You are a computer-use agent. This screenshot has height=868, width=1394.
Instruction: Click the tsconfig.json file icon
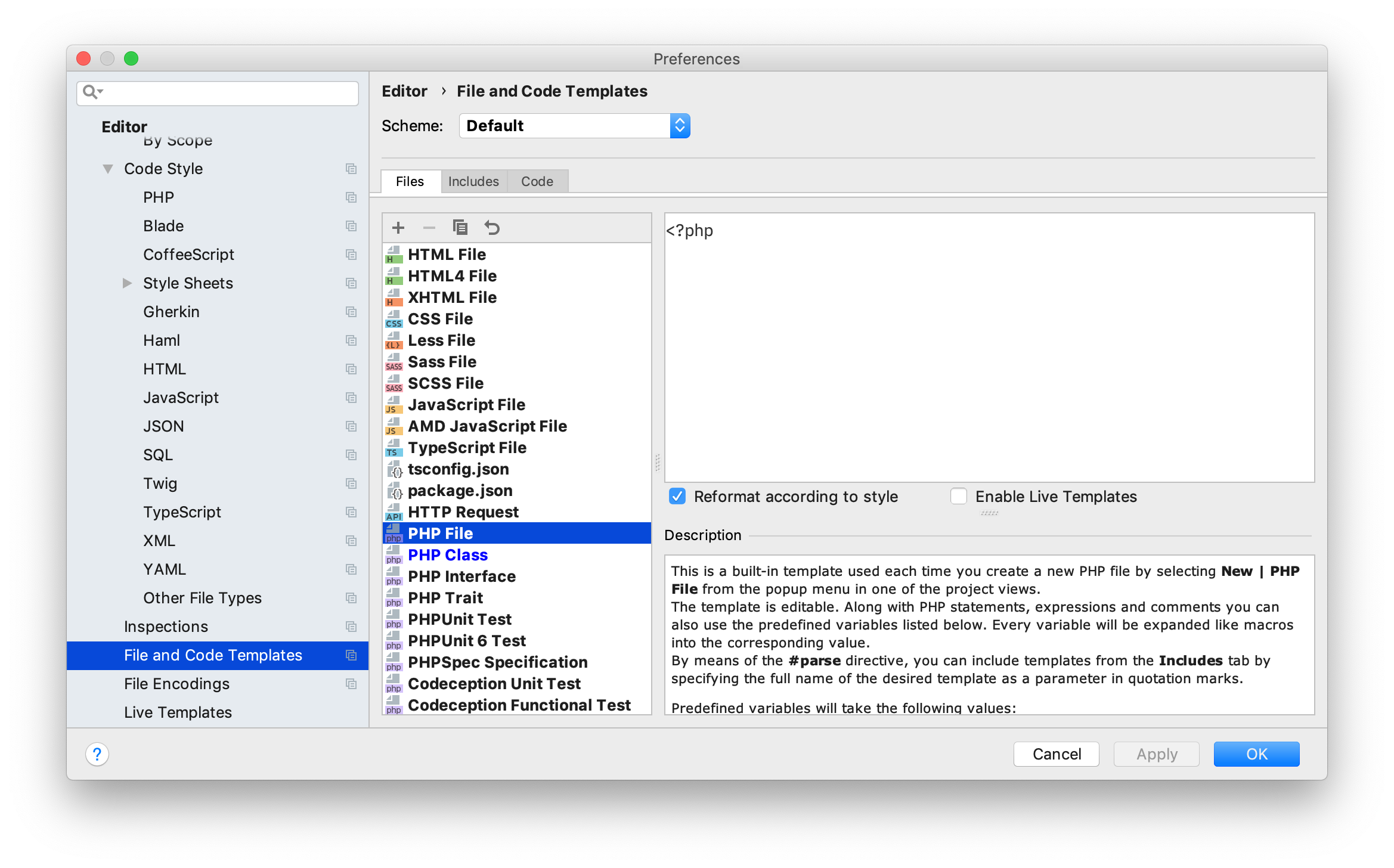coord(394,469)
